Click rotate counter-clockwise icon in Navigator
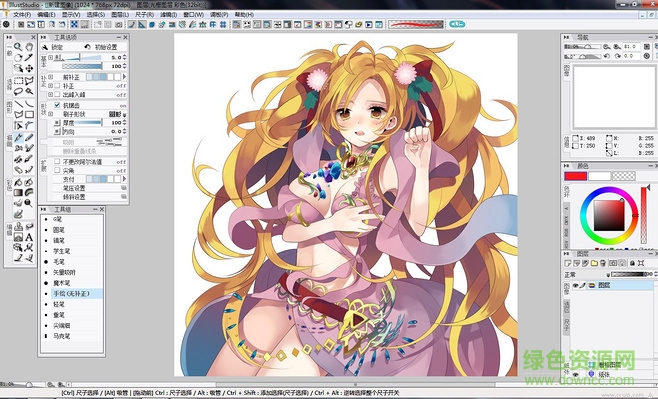 click(x=607, y=56)
